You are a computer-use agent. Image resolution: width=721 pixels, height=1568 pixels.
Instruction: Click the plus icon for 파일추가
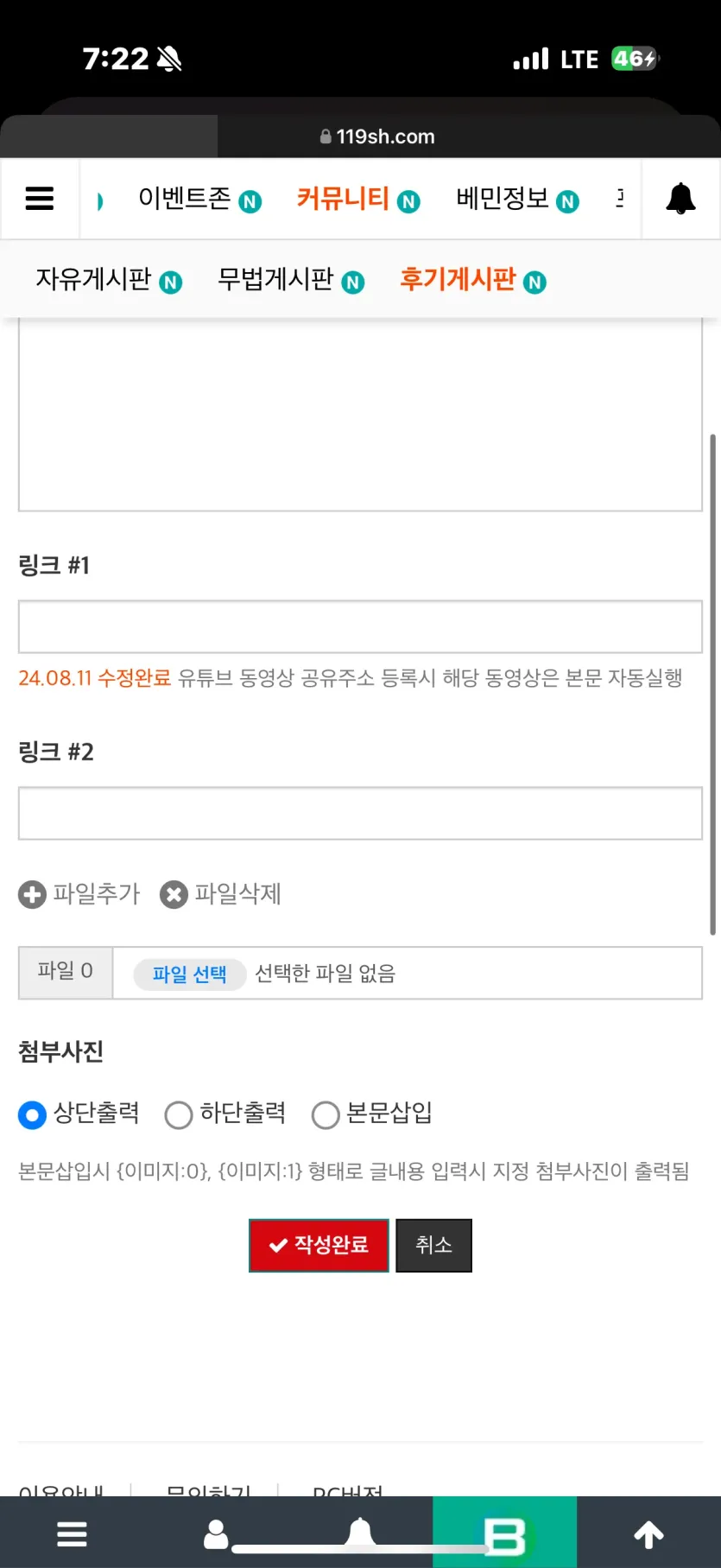pyautogui.click(x=33, y=894)
